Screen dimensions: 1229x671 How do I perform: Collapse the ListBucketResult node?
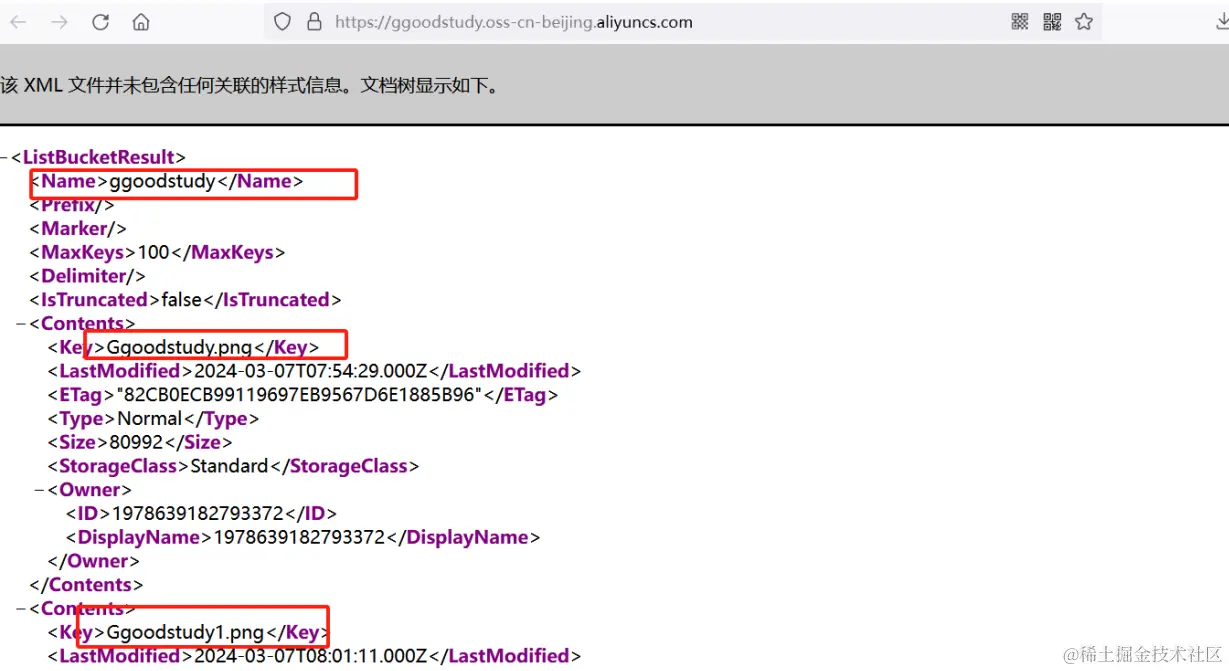4,158
